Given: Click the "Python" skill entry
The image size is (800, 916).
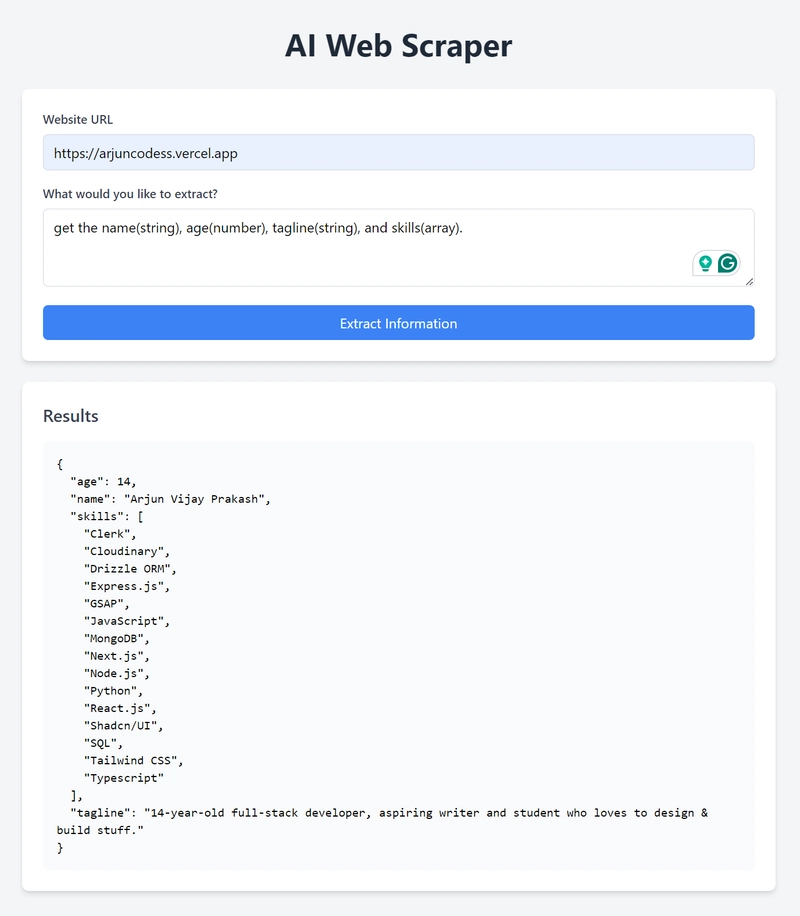Looking at the screenshot, I should [x=113, y=691].
